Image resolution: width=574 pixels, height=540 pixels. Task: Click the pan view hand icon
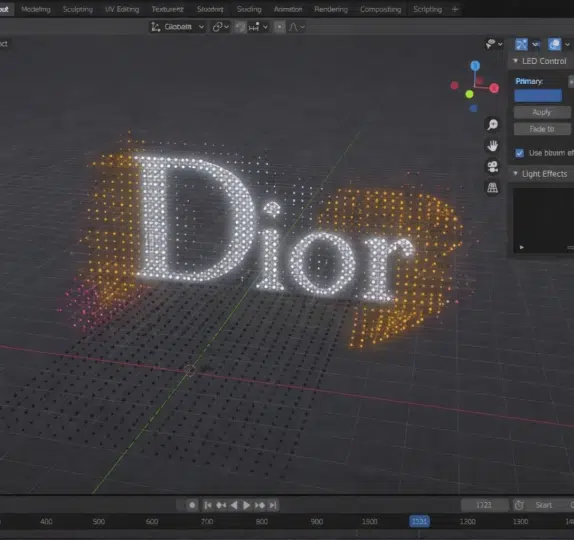point(493,146)
